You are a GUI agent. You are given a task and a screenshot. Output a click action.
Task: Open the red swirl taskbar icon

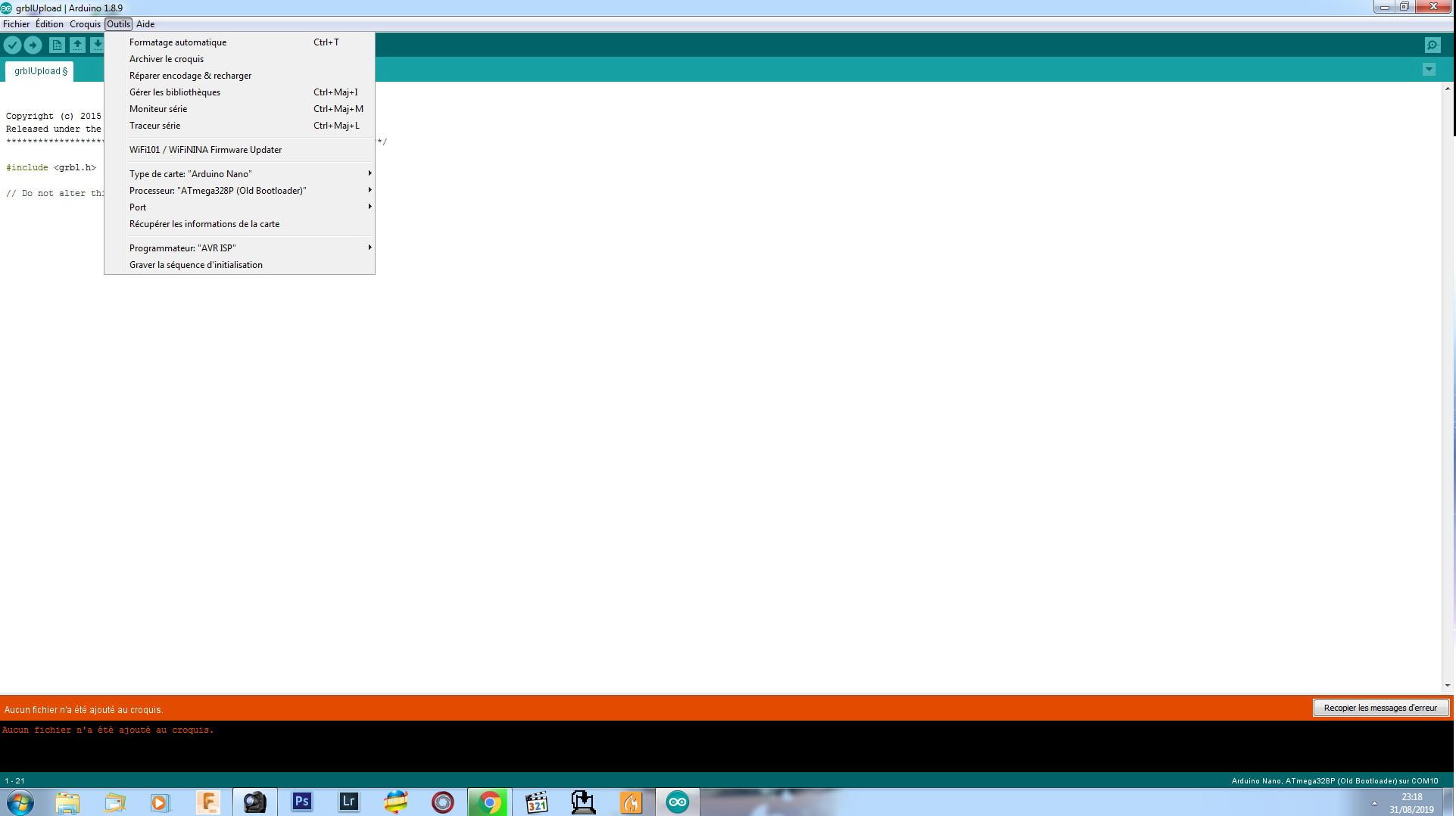point(442,802)
